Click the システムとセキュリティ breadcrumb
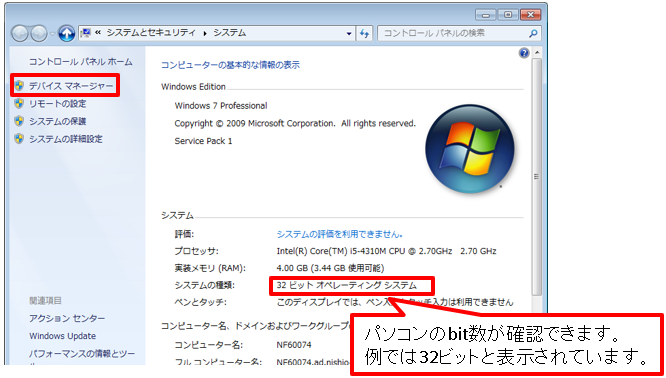The image size is (666, 378). tap(151, 33)
